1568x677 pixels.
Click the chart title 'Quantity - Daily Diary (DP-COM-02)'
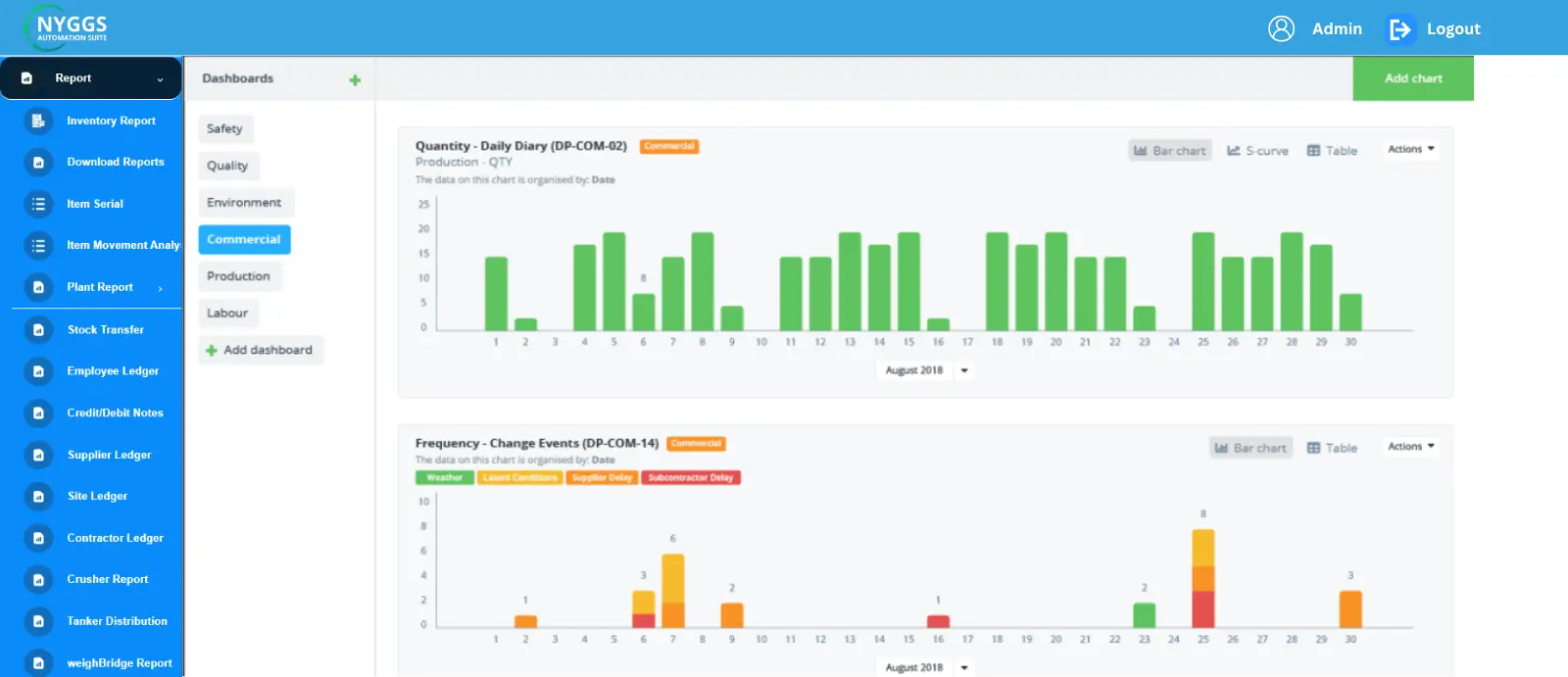(x=520, y=146)
